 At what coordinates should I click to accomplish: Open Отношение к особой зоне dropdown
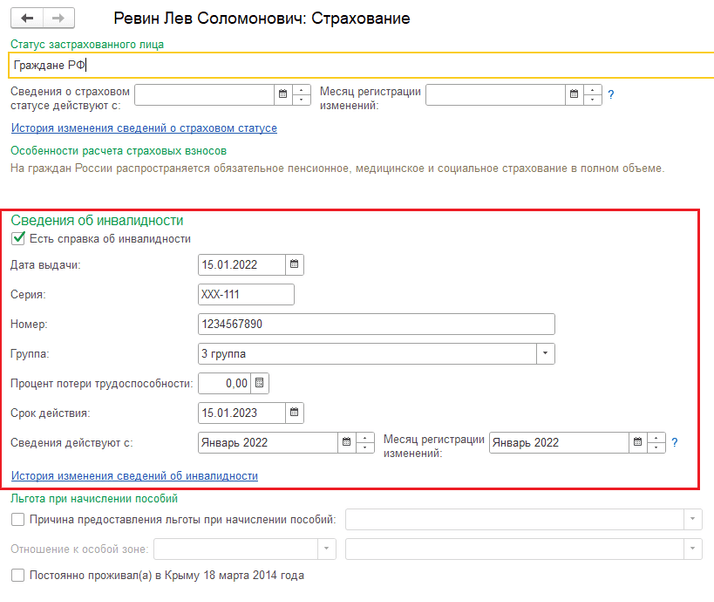(x=326, y=549)
